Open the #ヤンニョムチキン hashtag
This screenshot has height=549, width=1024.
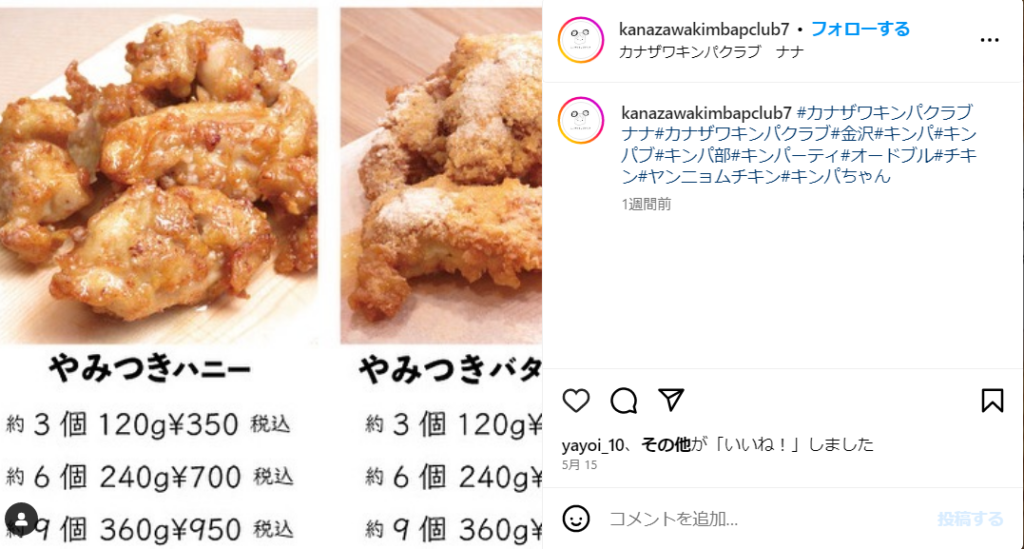(709, 176)
